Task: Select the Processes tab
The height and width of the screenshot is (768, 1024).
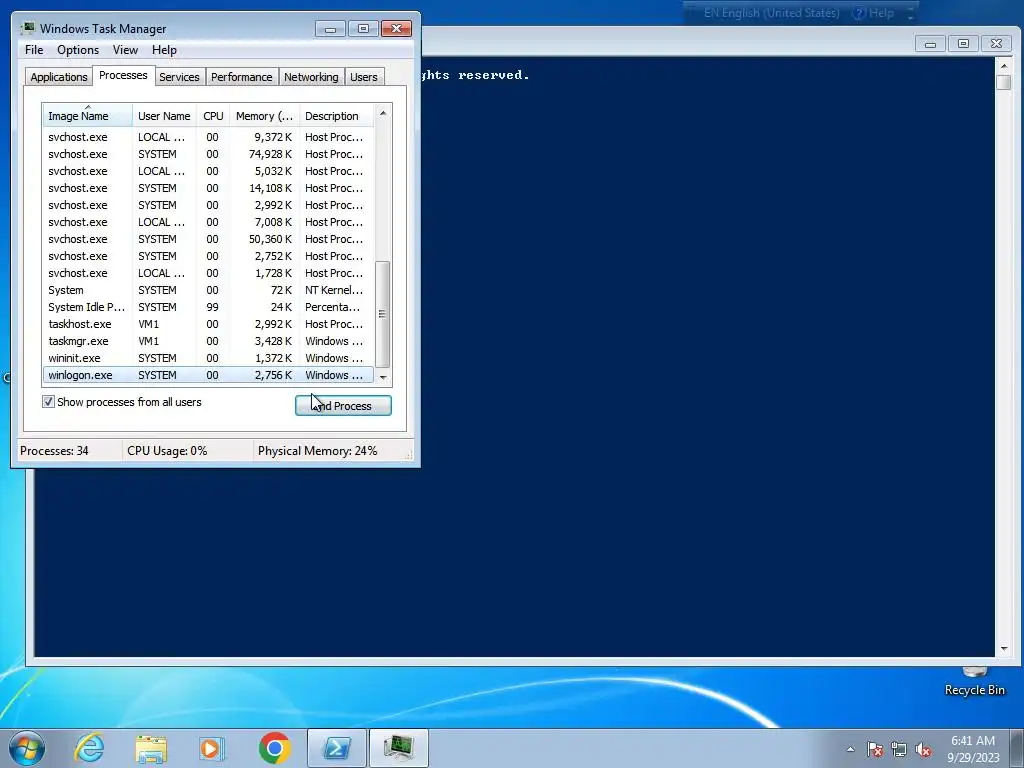Action: 123,75
